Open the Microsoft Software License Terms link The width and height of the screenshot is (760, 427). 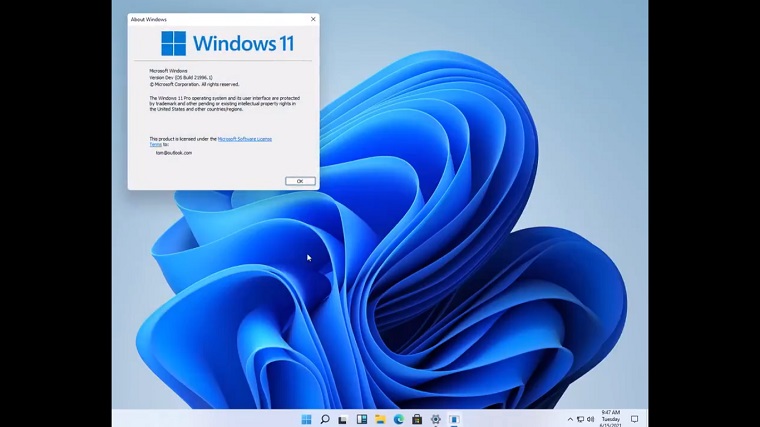tap(244, 139)
